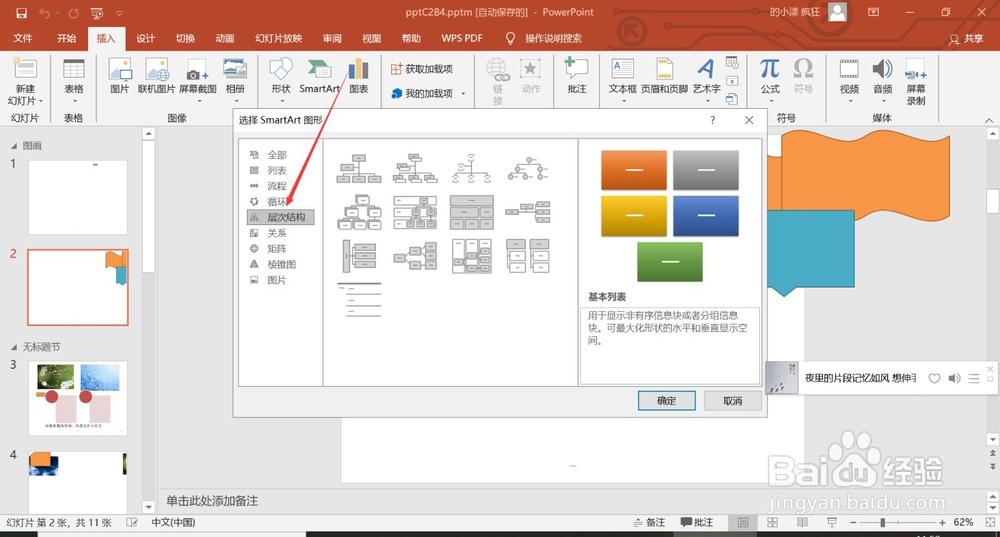Click notes area 单击此处添加备注

click(x=212, y=501)
